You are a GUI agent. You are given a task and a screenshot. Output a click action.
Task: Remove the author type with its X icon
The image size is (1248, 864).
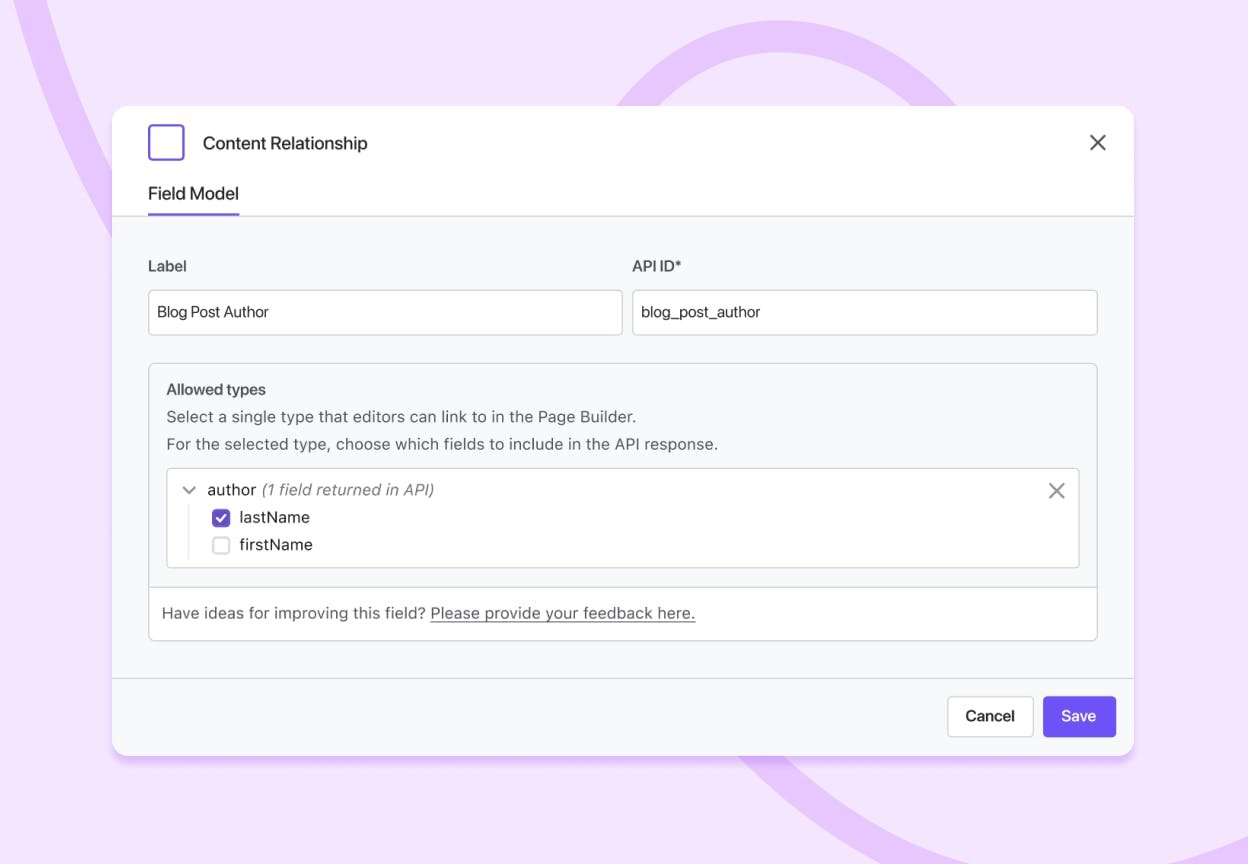(1056, 491)
